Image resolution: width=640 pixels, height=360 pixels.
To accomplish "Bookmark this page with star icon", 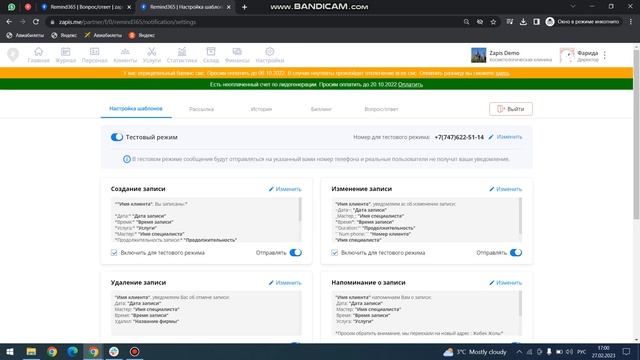I will 493,22.
